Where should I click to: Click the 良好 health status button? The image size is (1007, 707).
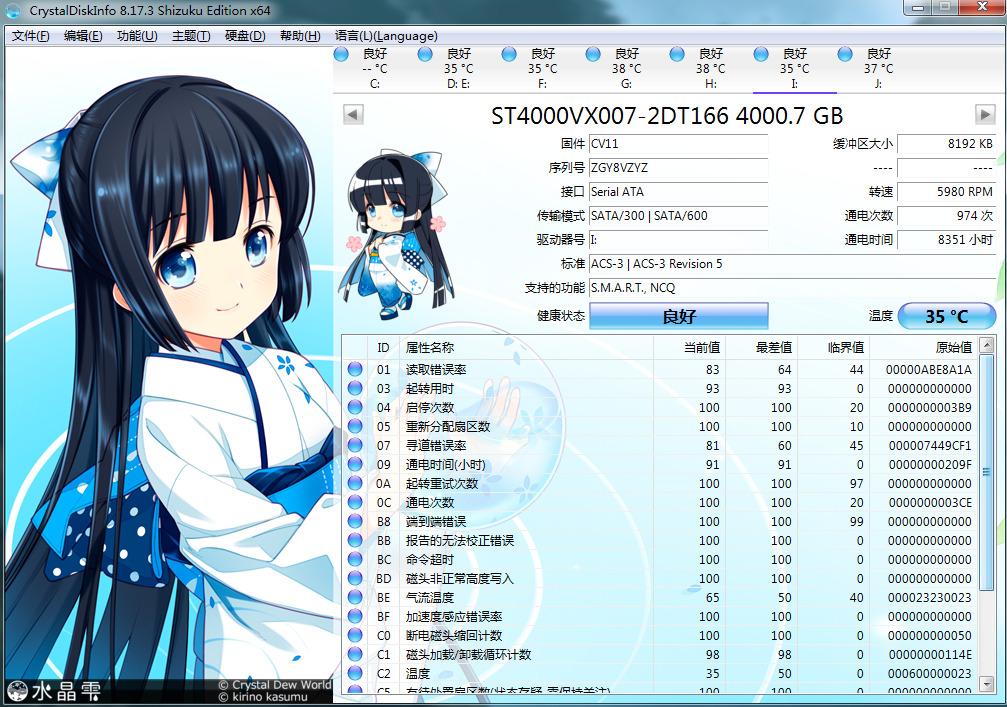[x=679, y=316]
